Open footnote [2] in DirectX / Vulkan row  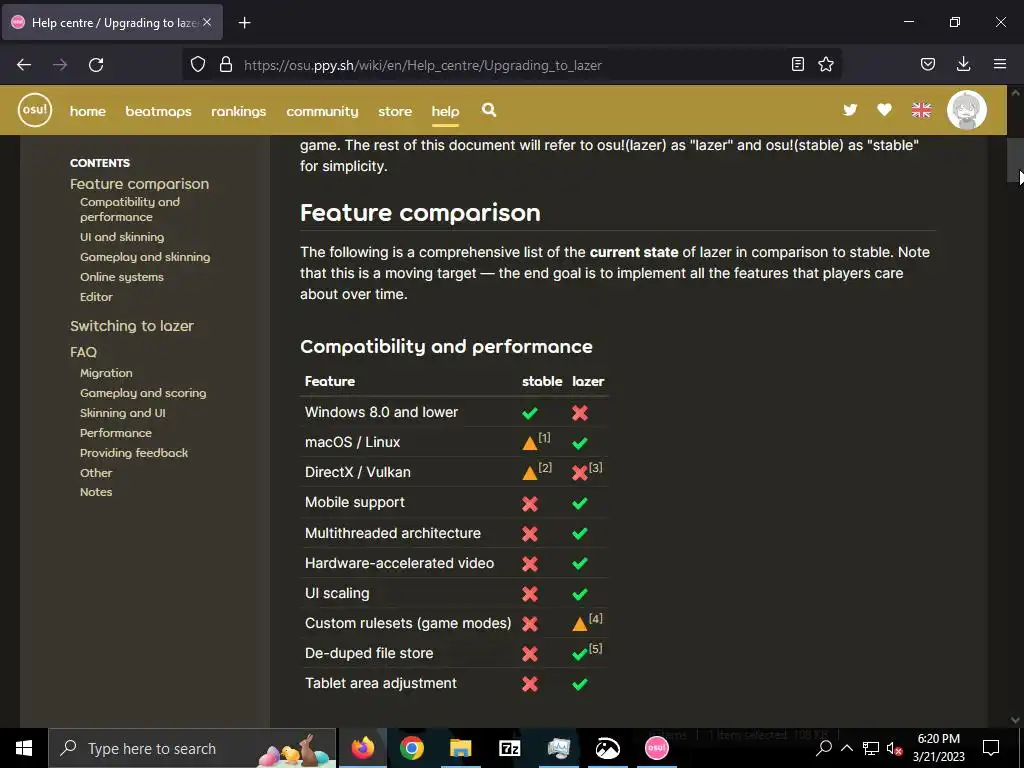[545, 468]
